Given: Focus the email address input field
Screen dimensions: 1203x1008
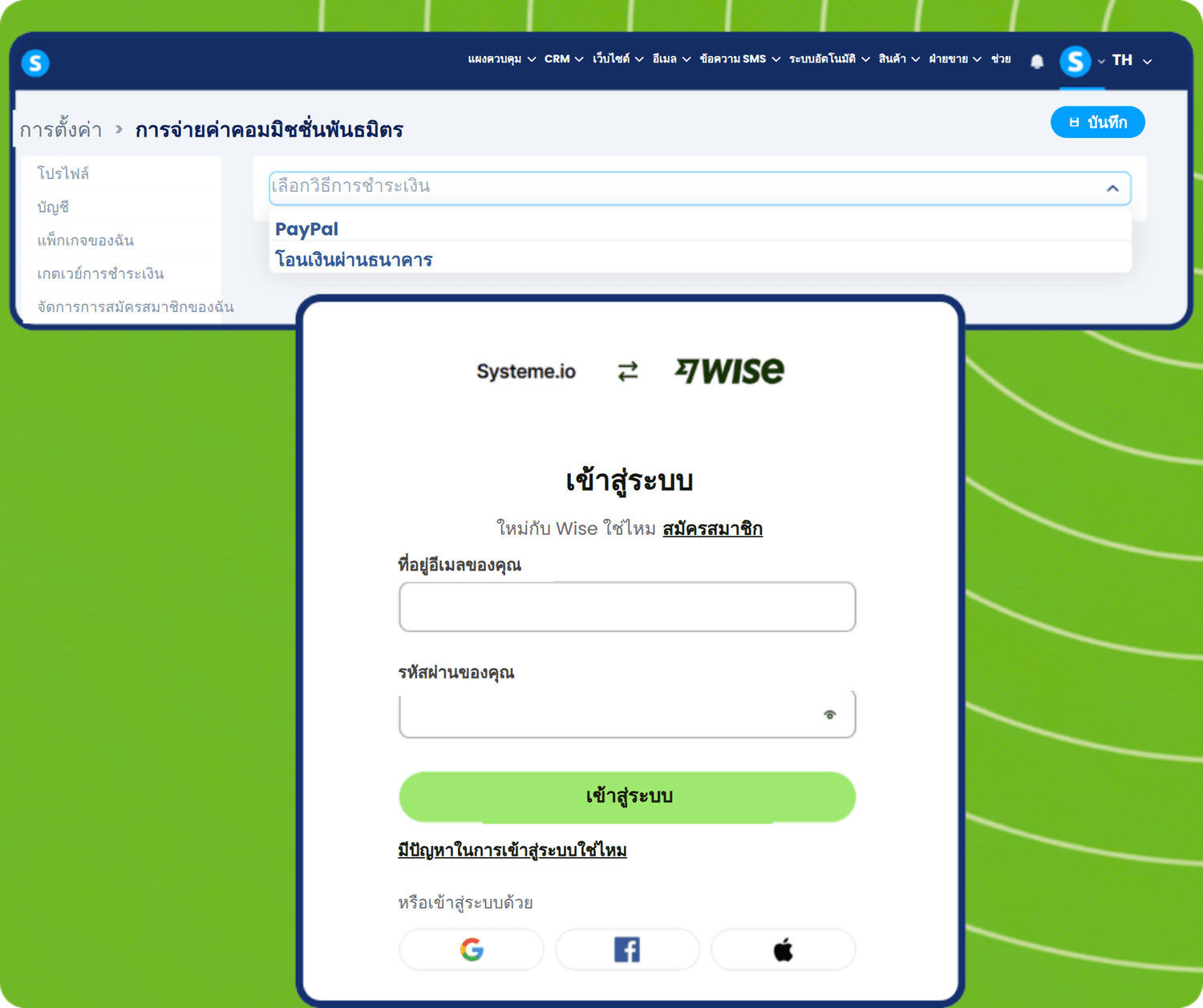Looking at the screenshot, I should pyautogui.click(x=627, y=606).
